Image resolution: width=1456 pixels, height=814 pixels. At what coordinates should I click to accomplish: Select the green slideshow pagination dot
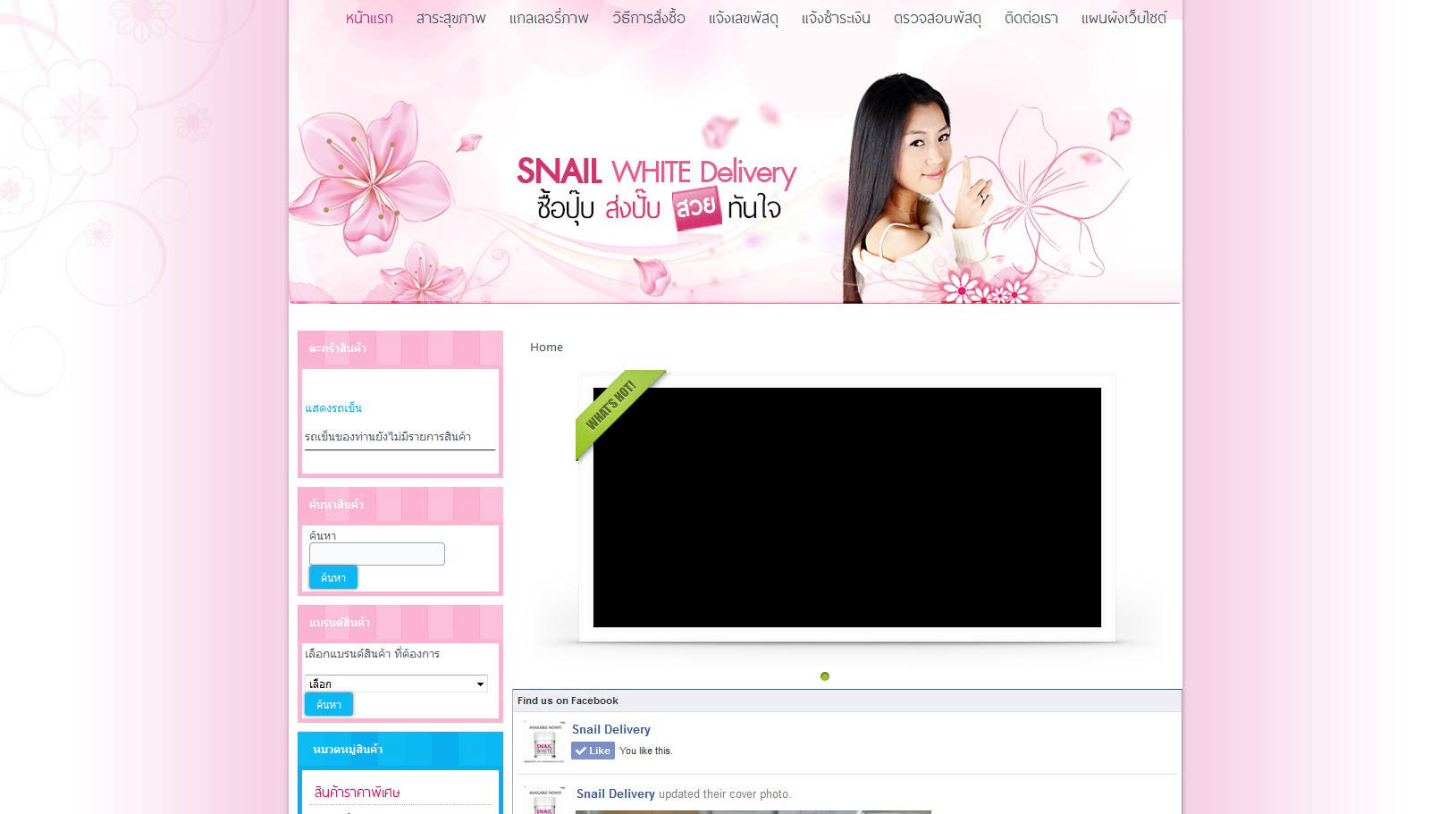point(825,676)
